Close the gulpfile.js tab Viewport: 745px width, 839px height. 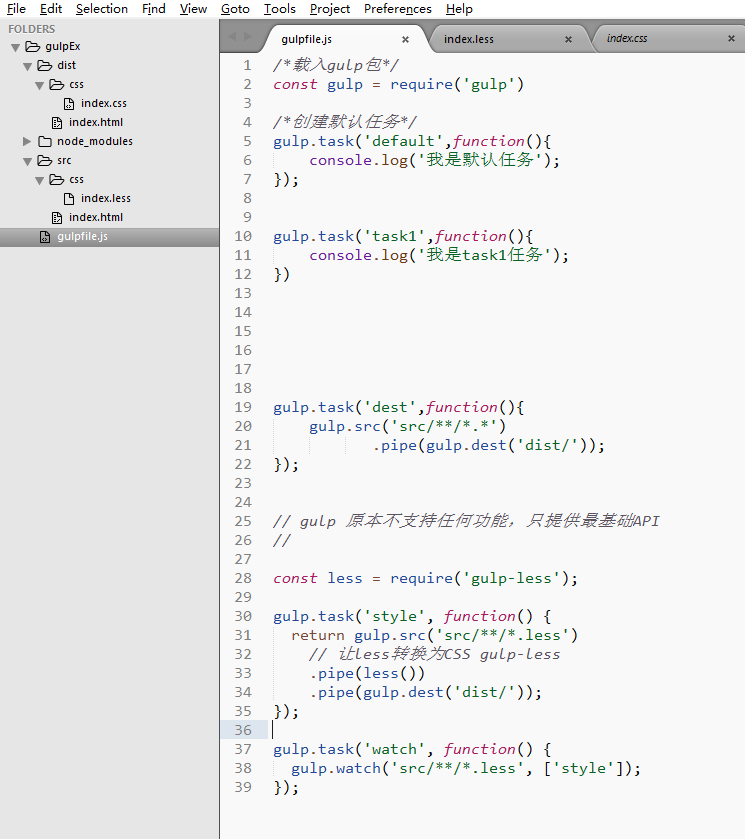[405, 40]
